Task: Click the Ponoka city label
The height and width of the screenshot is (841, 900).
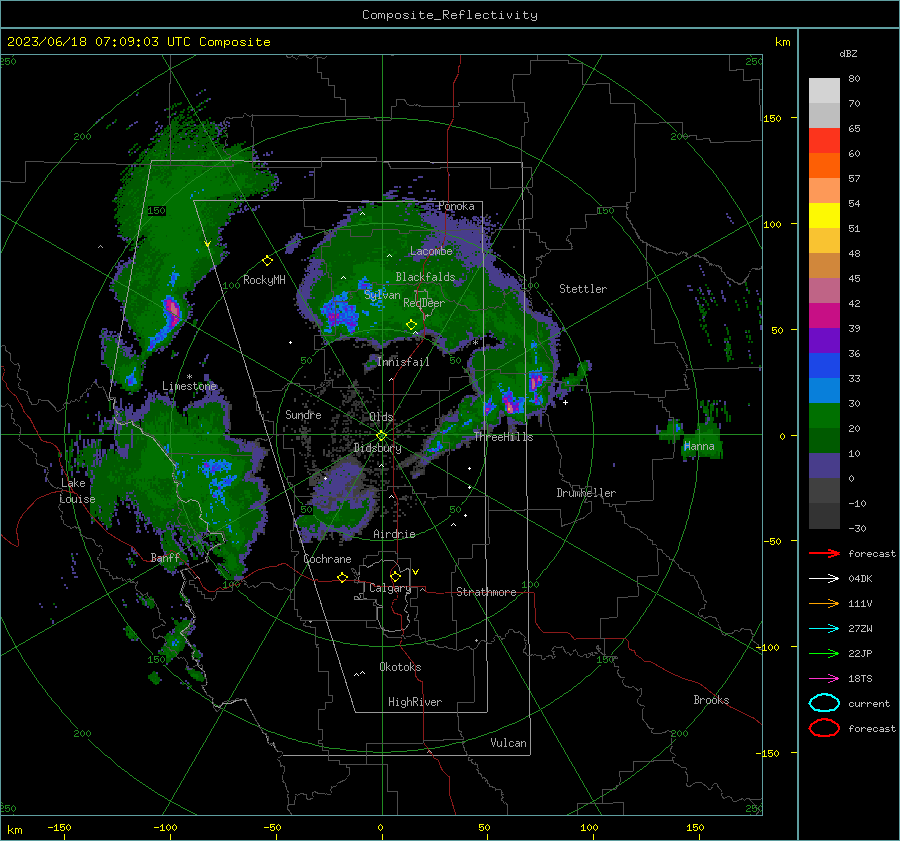Action: point(456,206)
